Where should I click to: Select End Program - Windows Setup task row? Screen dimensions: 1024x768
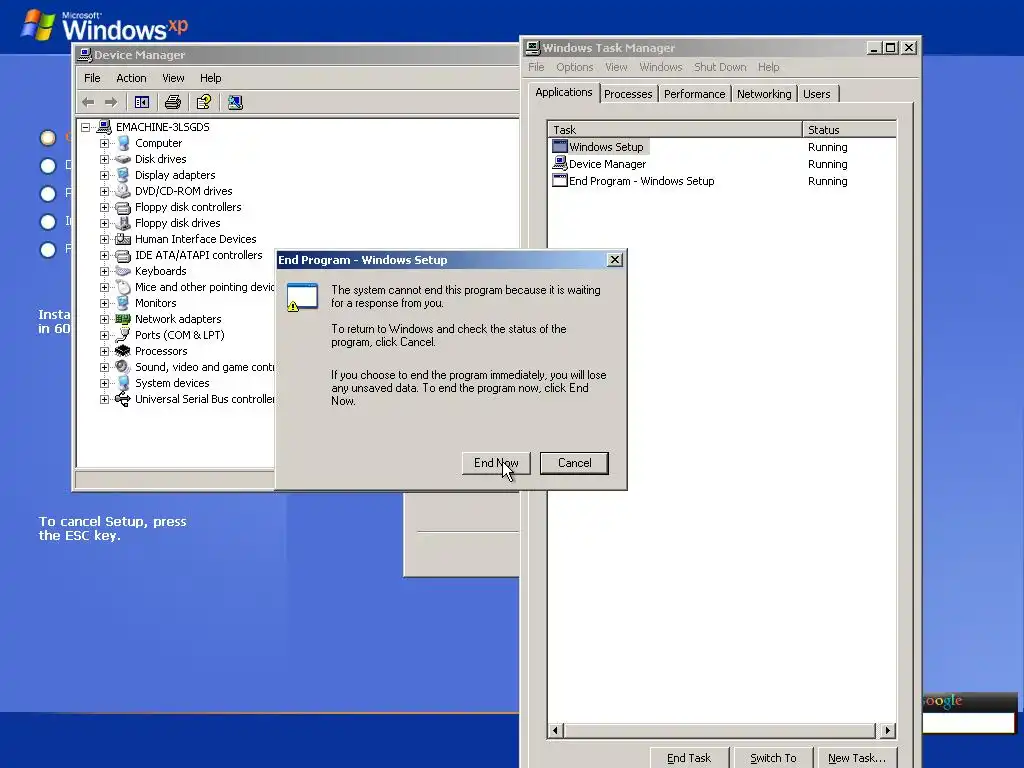[x=723, y=181]
